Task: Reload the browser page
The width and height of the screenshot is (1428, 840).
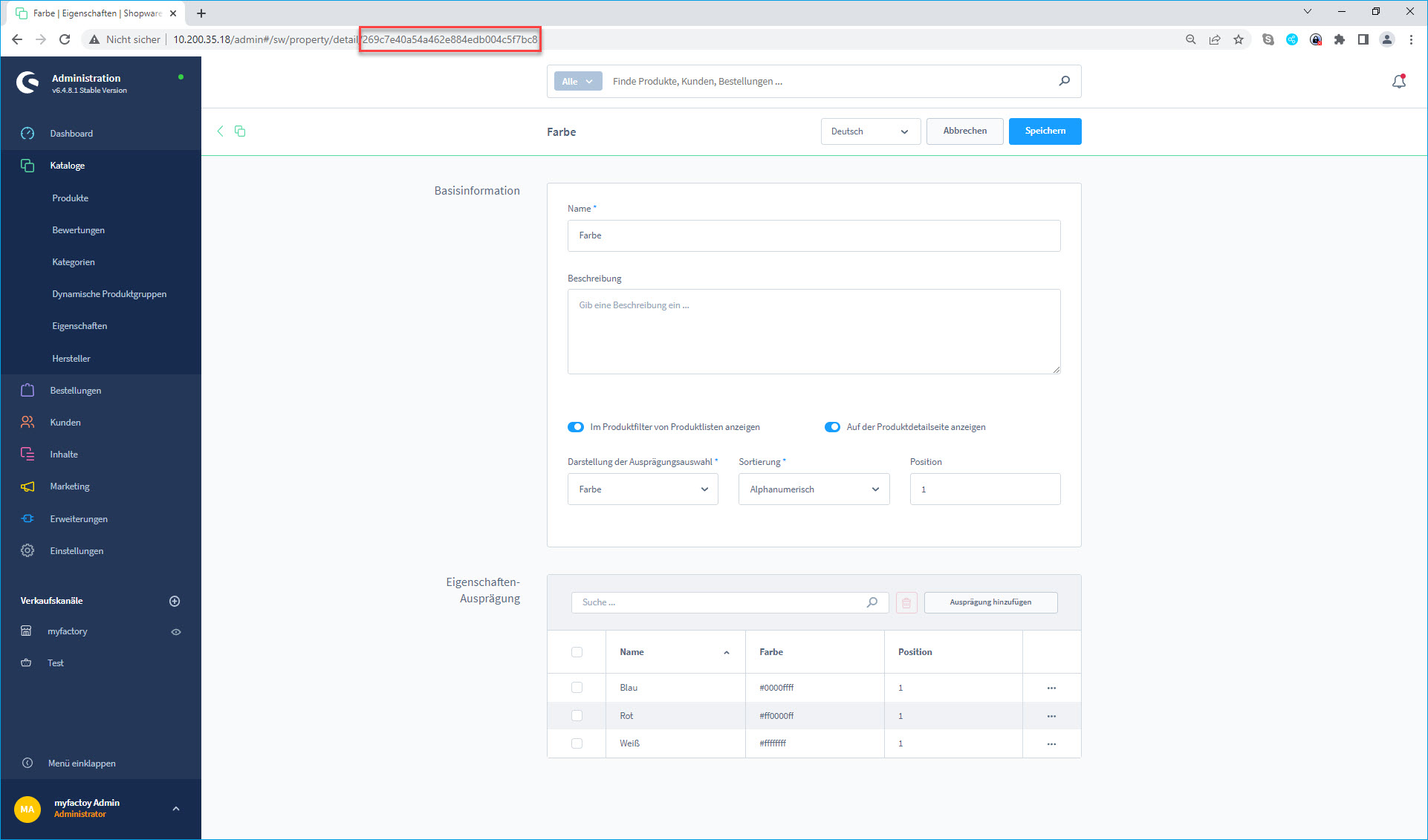Action: (65, 39)
